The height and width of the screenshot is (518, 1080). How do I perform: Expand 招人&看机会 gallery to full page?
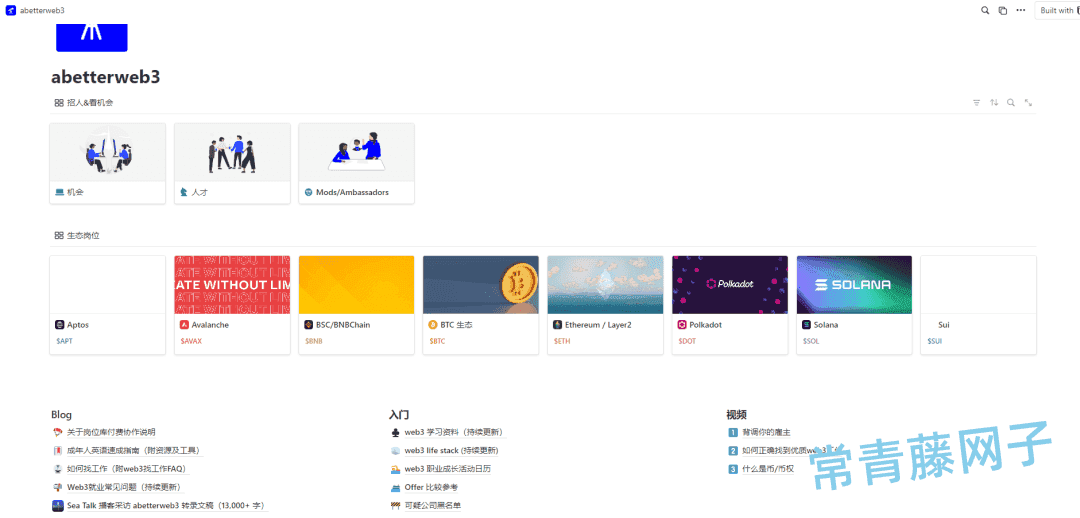[1028, 103]
